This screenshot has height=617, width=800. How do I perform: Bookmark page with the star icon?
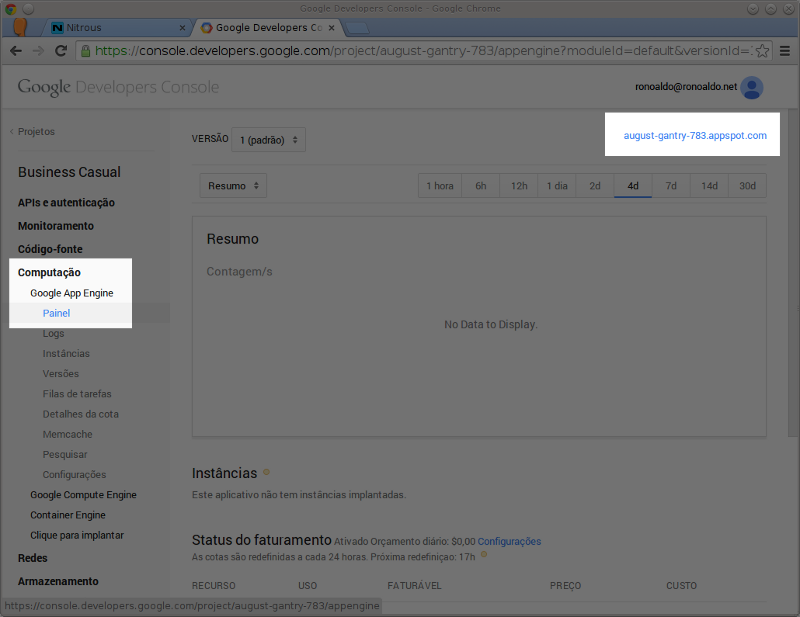(762, 51)
